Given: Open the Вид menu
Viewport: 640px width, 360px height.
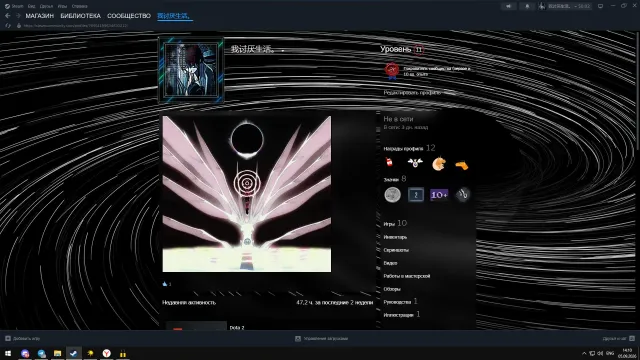Looking at the screenshot, I should coord(31,6).
